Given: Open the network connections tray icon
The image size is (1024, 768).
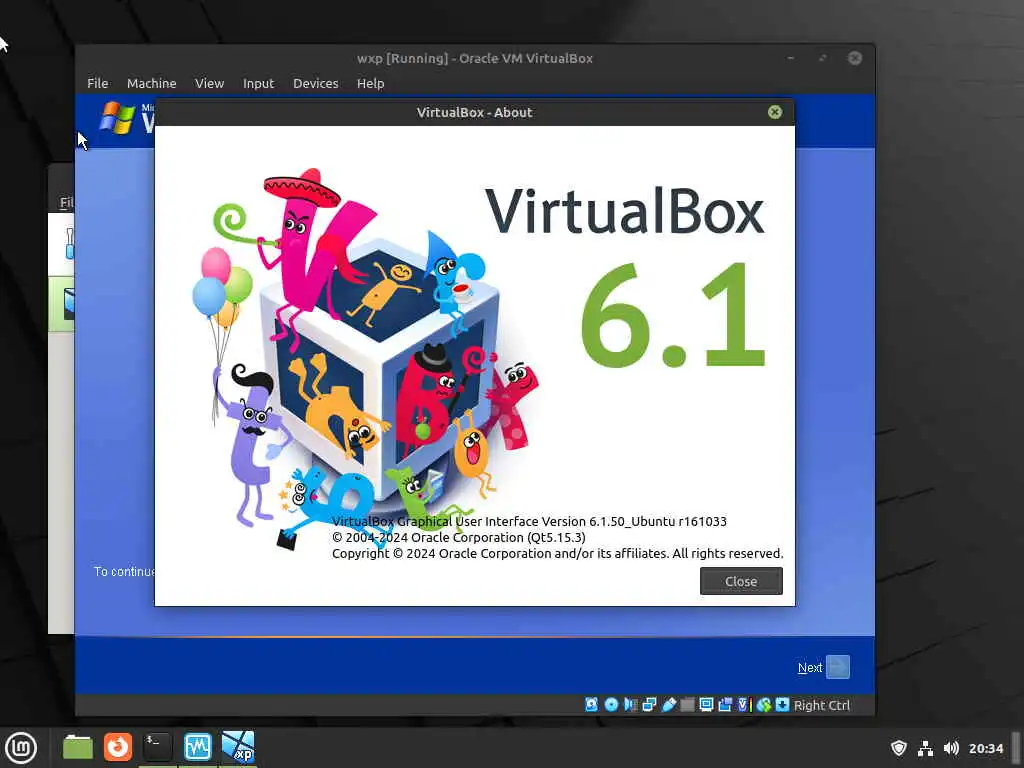Looking at the screenshot, I should [925, 748].
